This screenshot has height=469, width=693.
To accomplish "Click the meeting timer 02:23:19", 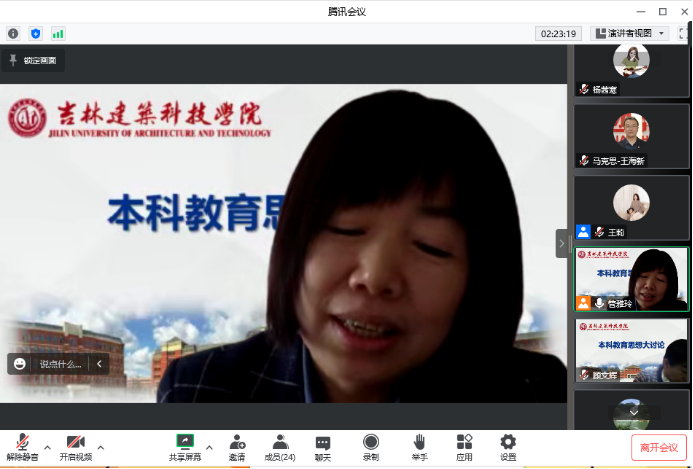I will (558, 34).
